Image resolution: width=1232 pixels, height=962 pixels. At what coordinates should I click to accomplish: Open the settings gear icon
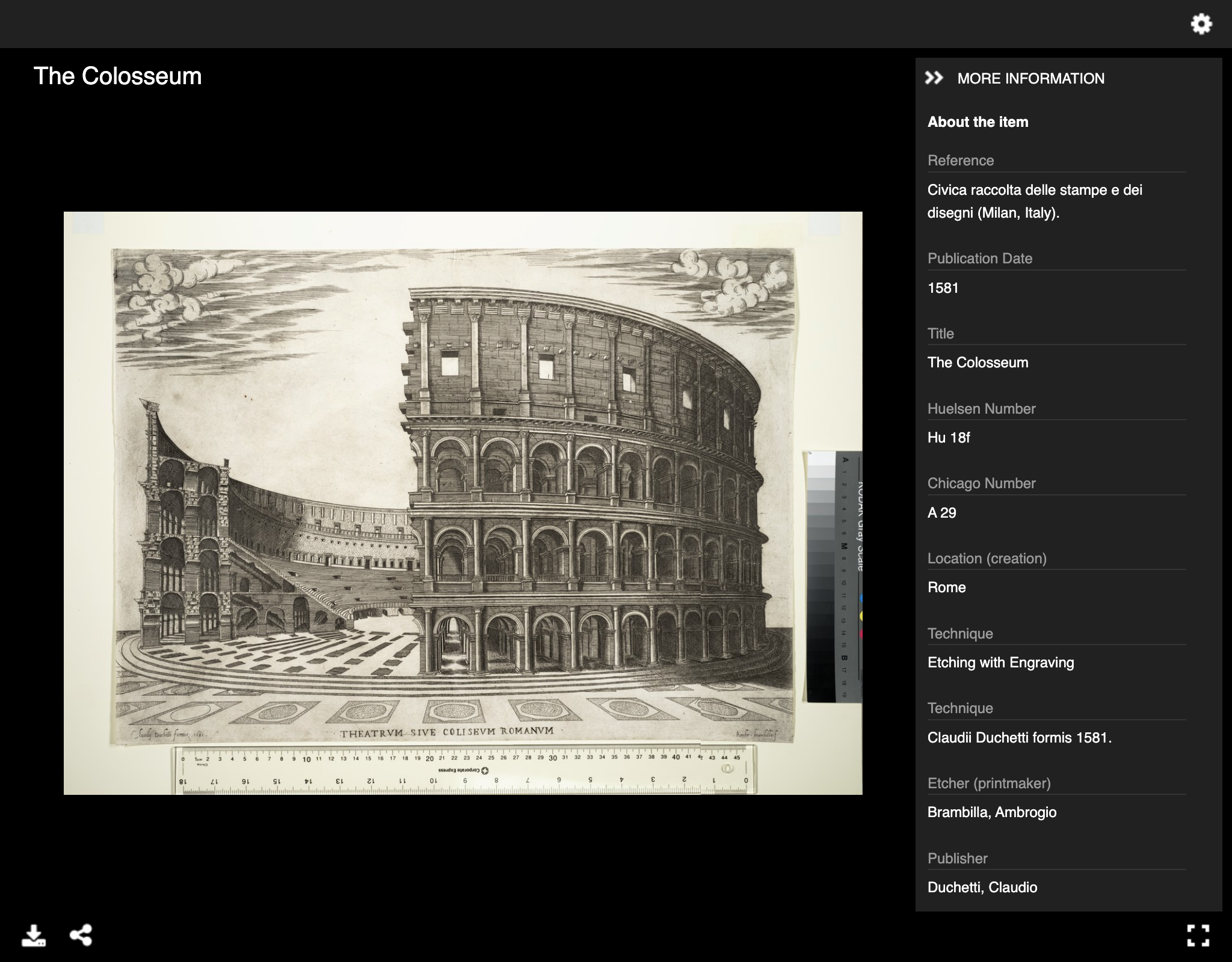(x=1201, y=24)
